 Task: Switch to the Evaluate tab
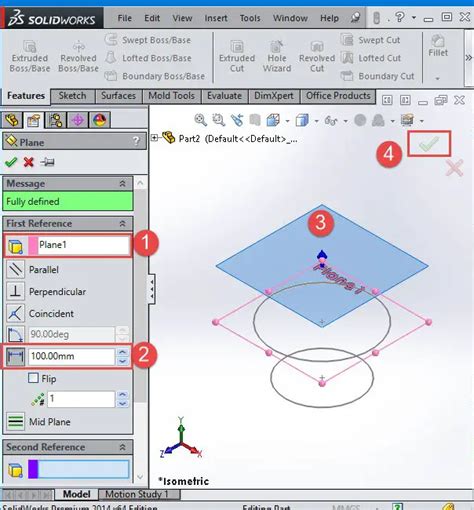[x=224, y=96]
